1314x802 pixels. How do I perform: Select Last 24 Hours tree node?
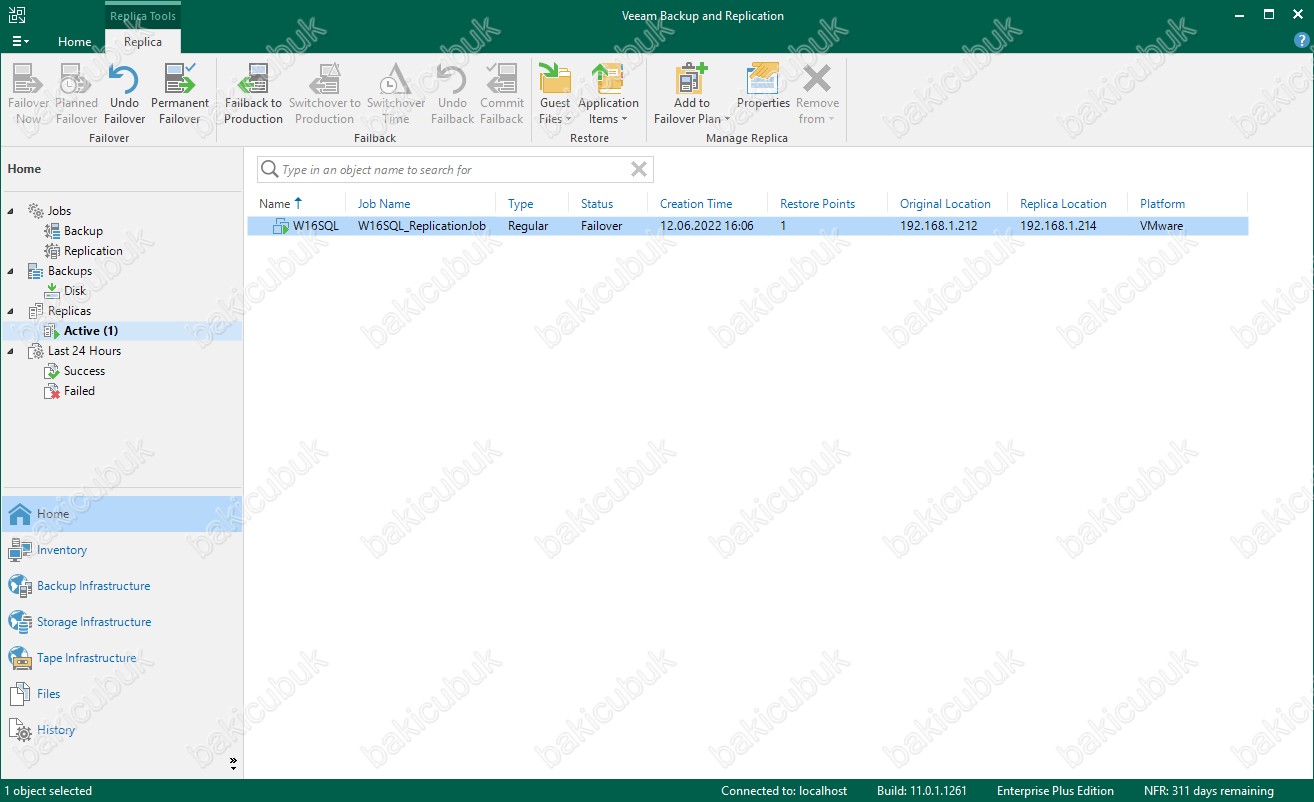[x=84, y=351]
